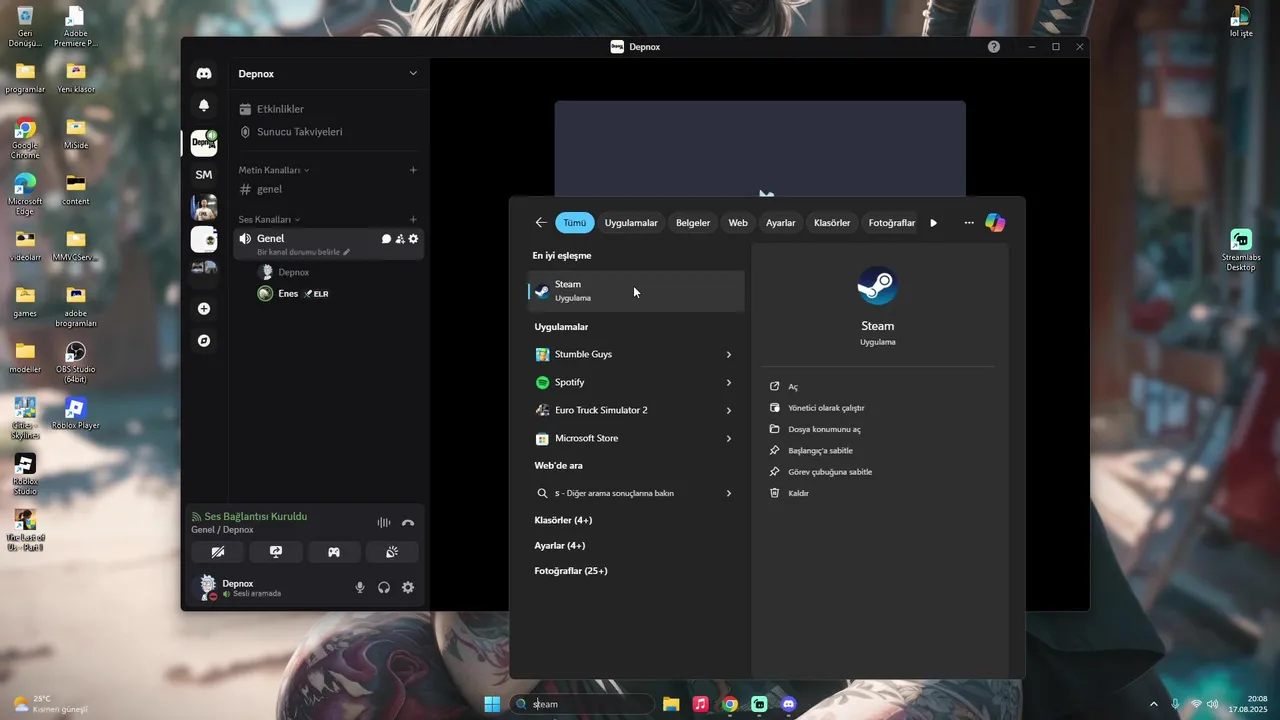The height and width of the screenshot is (720, 1280).
Task: Mute microphone in Discord user panel
Action: click(x=360, y=588)
